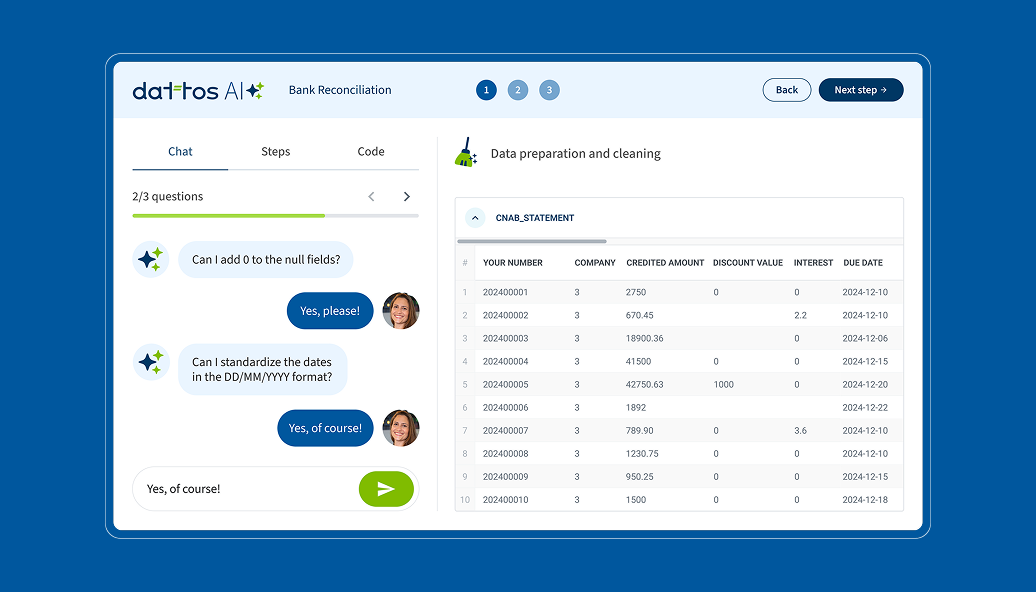Screen dimensions: 1036x592
Task: Click the COMPANY column header
Action: [595, 263]
